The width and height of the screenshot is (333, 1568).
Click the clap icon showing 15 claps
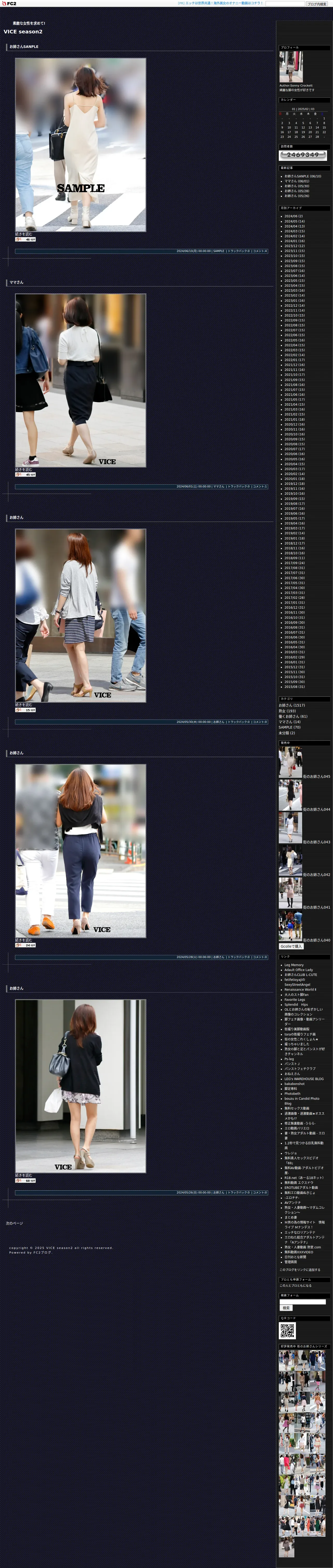click(x=26, y=710)
